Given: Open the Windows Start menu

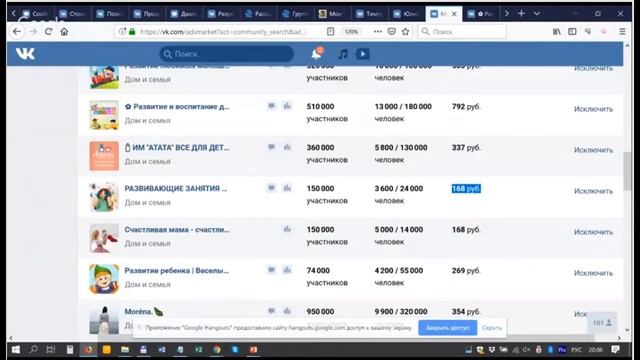Looking at the screenshot, I should pyautogui.click(x=16, y=350).
